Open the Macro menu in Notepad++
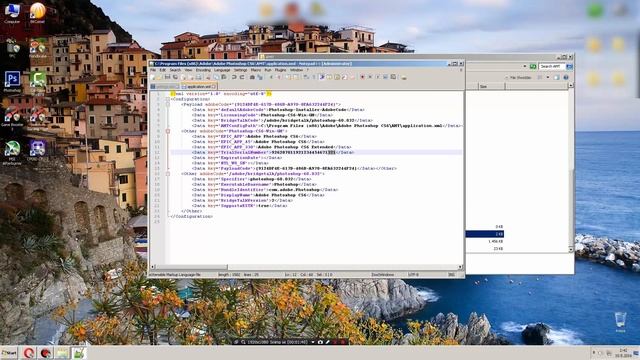 tap(256, 70)
